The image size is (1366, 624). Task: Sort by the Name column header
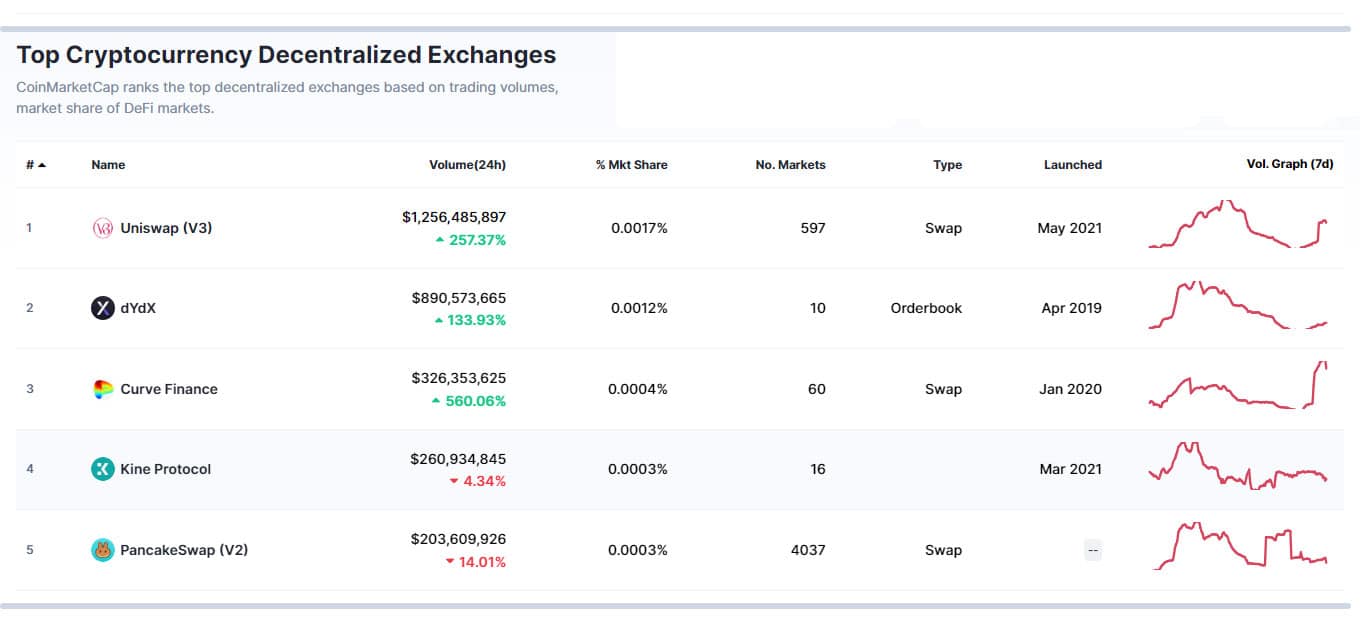pos(108,165)
